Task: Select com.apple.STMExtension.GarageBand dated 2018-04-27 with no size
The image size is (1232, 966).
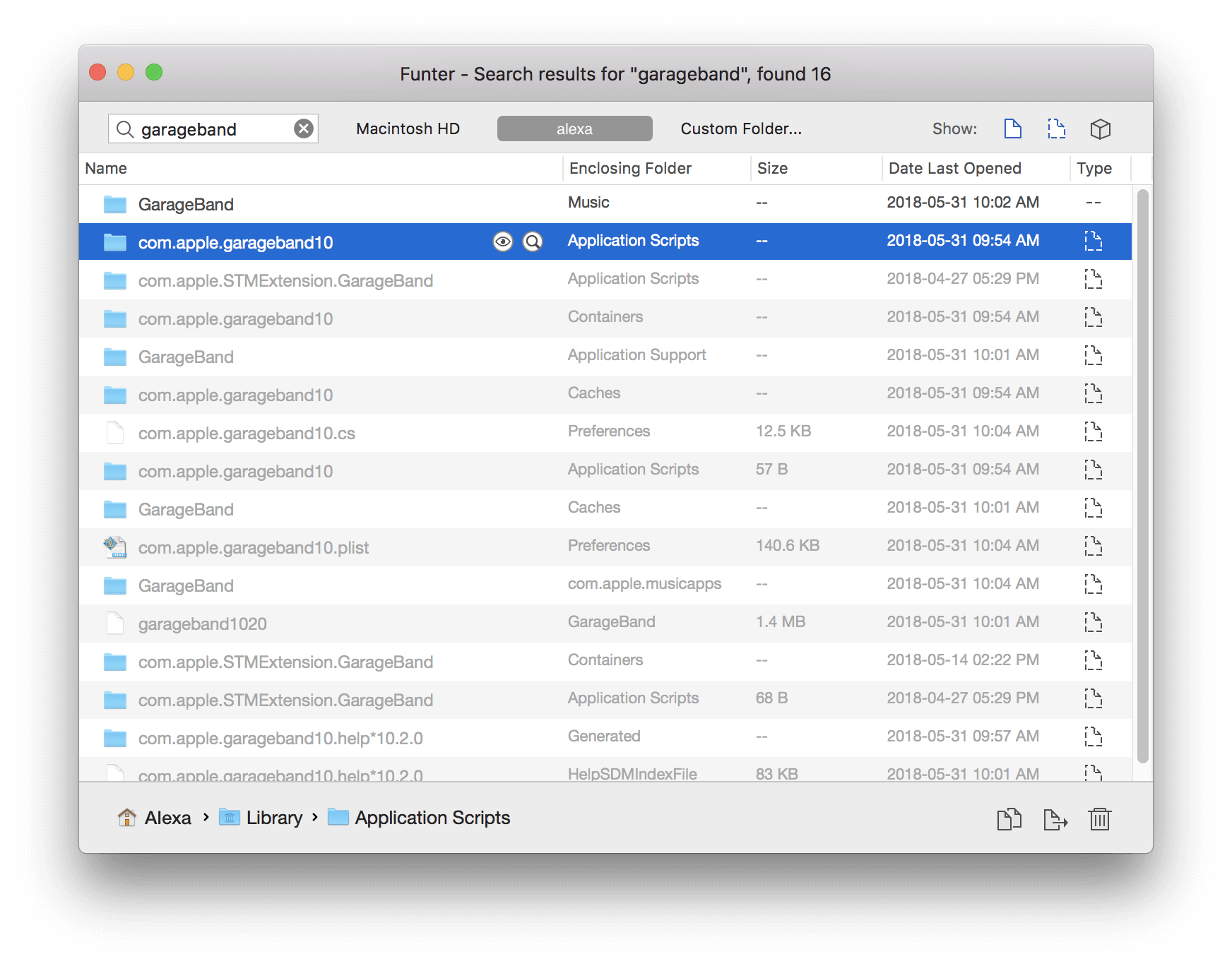Action: [x=605, y=280]
